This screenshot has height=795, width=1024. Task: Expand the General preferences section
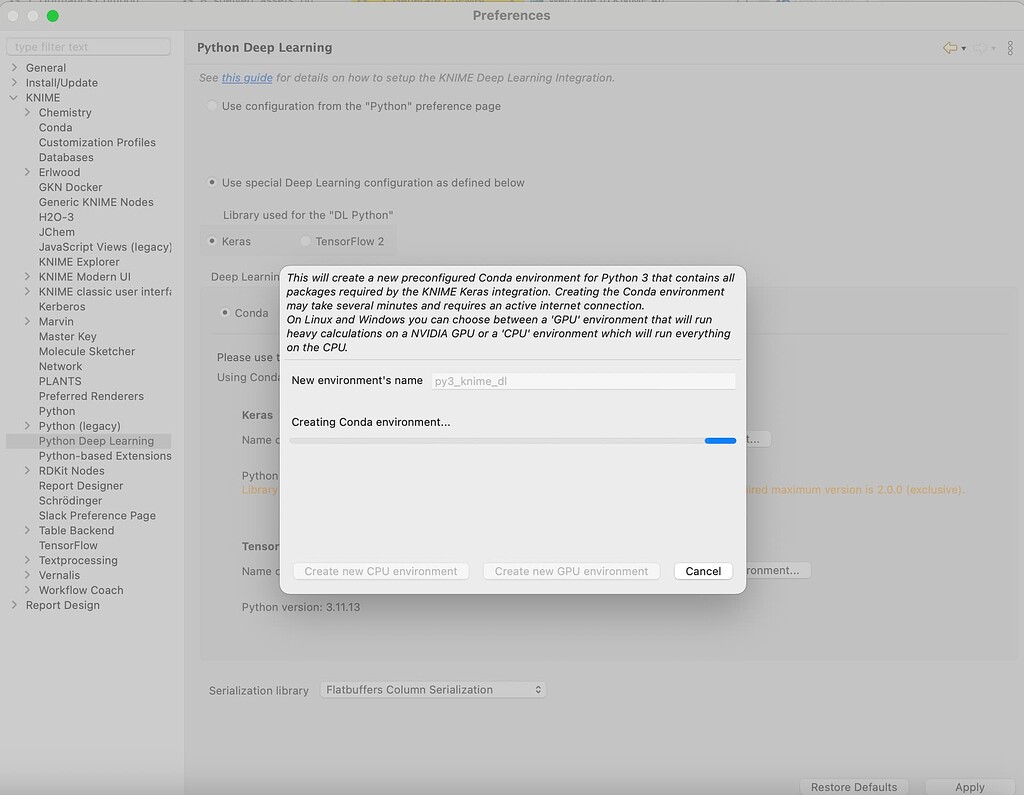pos(13,67)
